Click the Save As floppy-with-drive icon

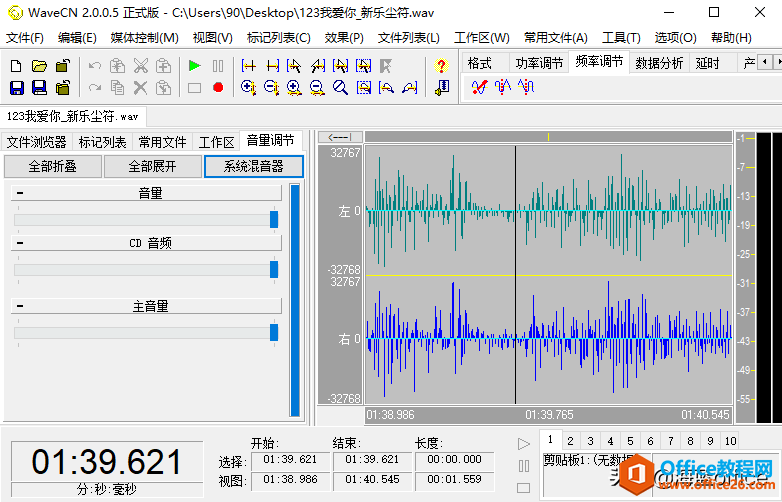tap(39, 88)
